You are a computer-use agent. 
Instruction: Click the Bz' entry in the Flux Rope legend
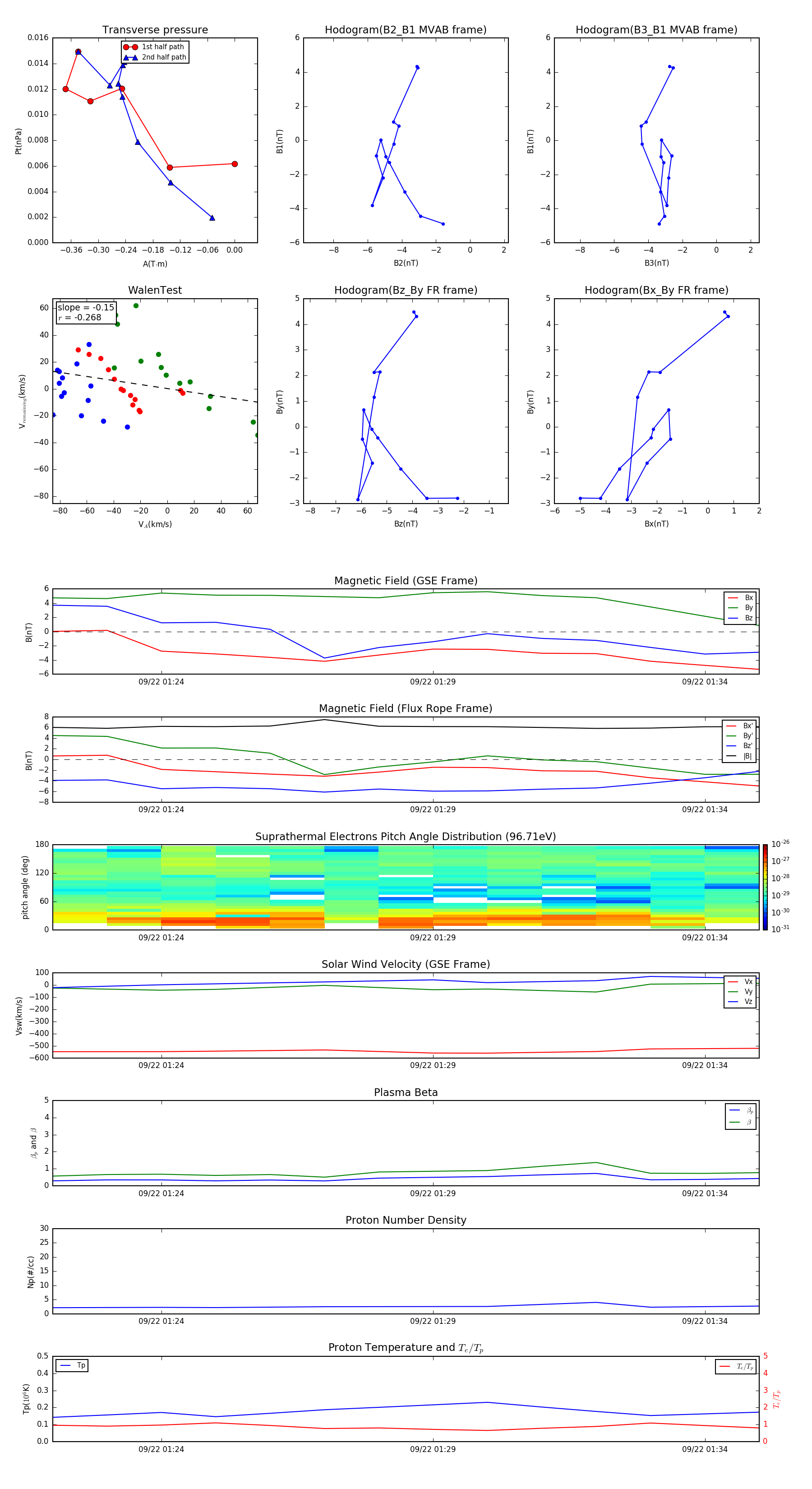740,746
